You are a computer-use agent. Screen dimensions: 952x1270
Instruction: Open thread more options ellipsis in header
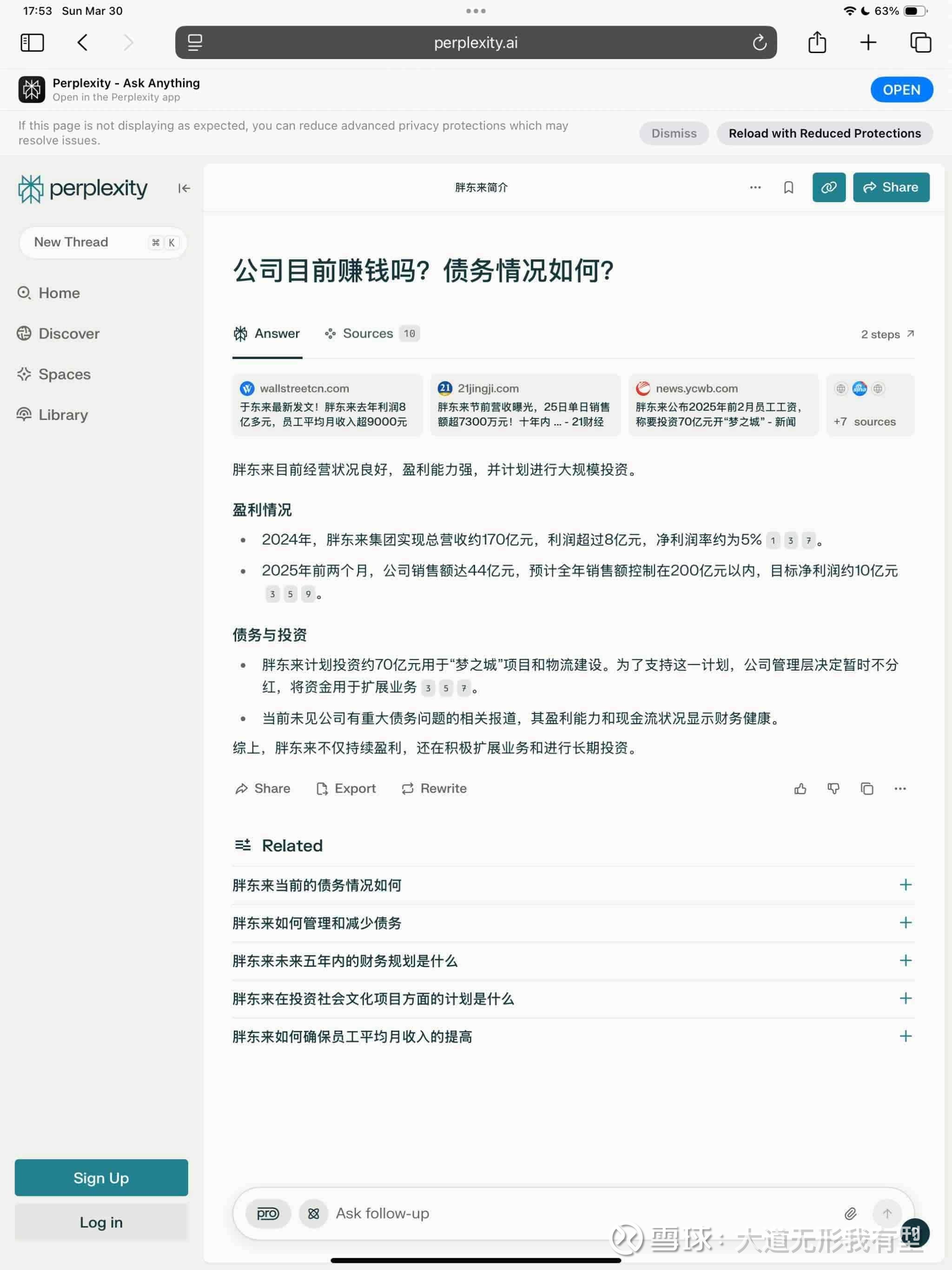755,188
